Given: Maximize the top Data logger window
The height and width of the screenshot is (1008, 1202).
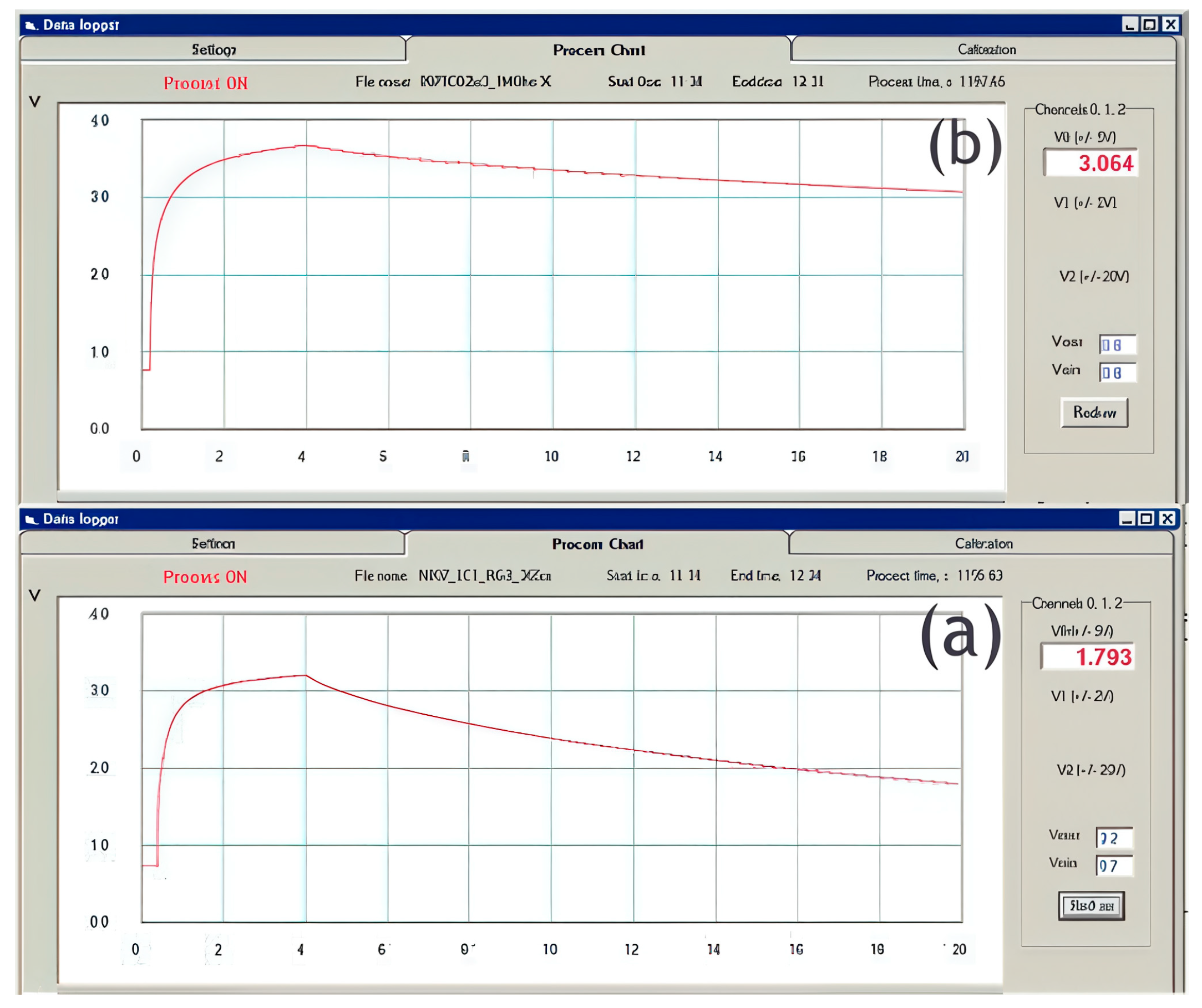Looking at the screenshot, I should coord(1149,24).
